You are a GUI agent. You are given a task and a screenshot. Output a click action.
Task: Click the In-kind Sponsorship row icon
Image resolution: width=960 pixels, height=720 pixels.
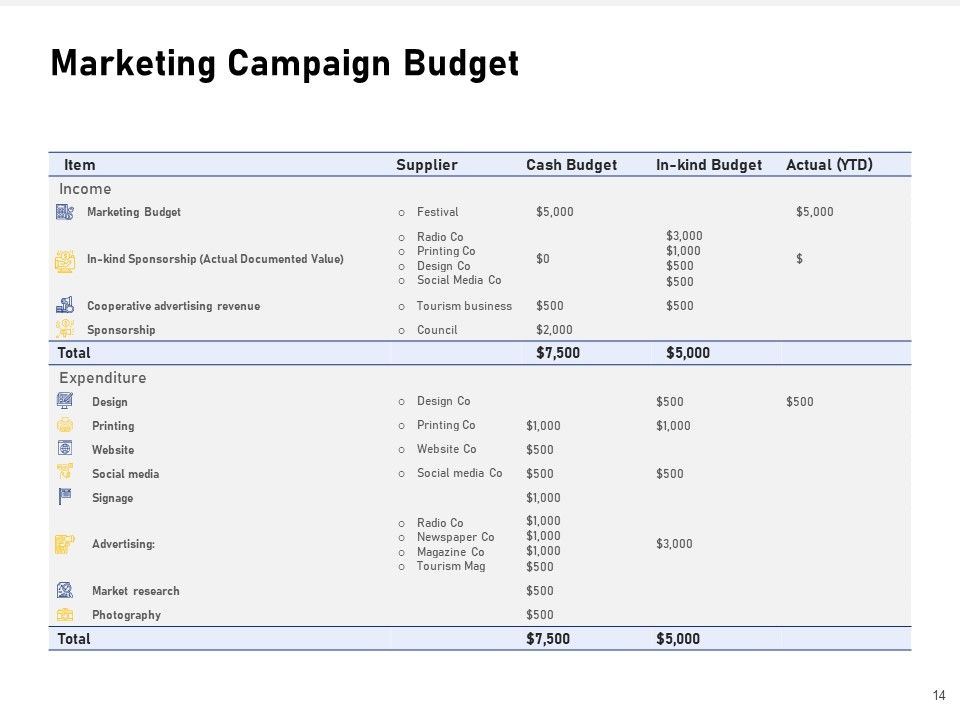(65, 261)
